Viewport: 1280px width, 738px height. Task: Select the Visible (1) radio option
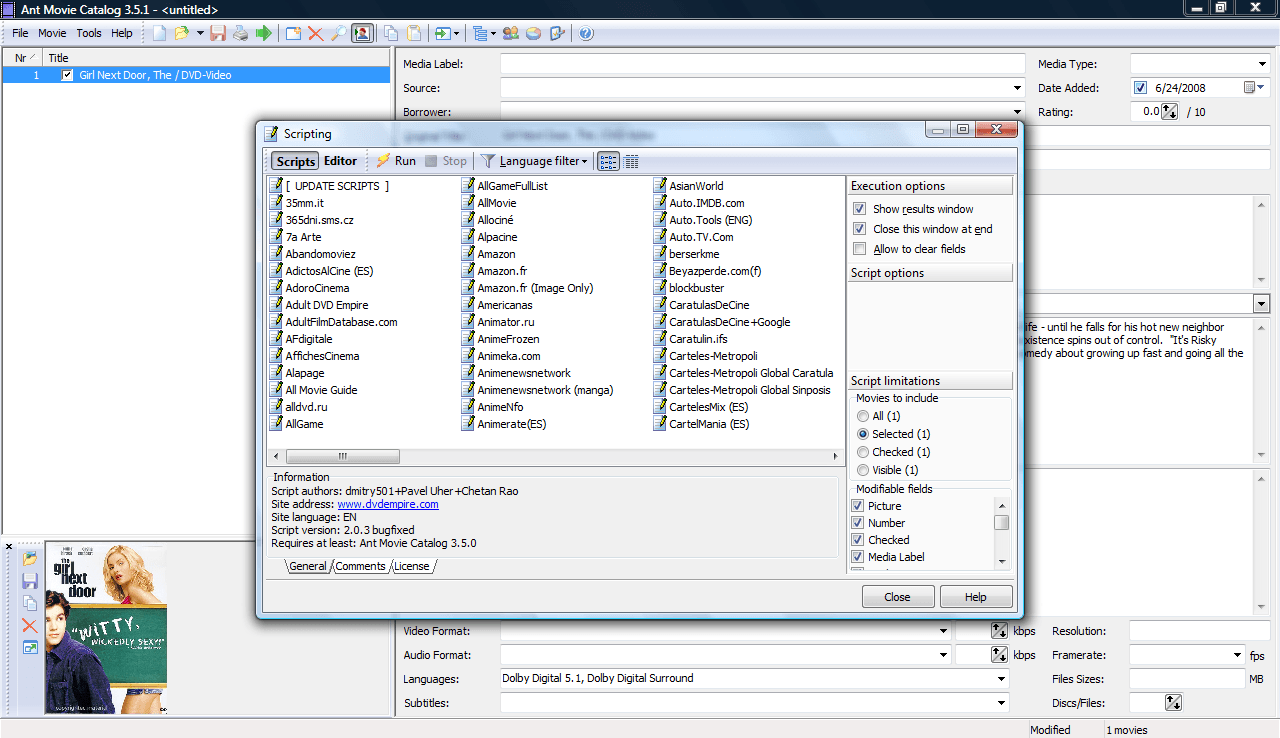[863, 470]
